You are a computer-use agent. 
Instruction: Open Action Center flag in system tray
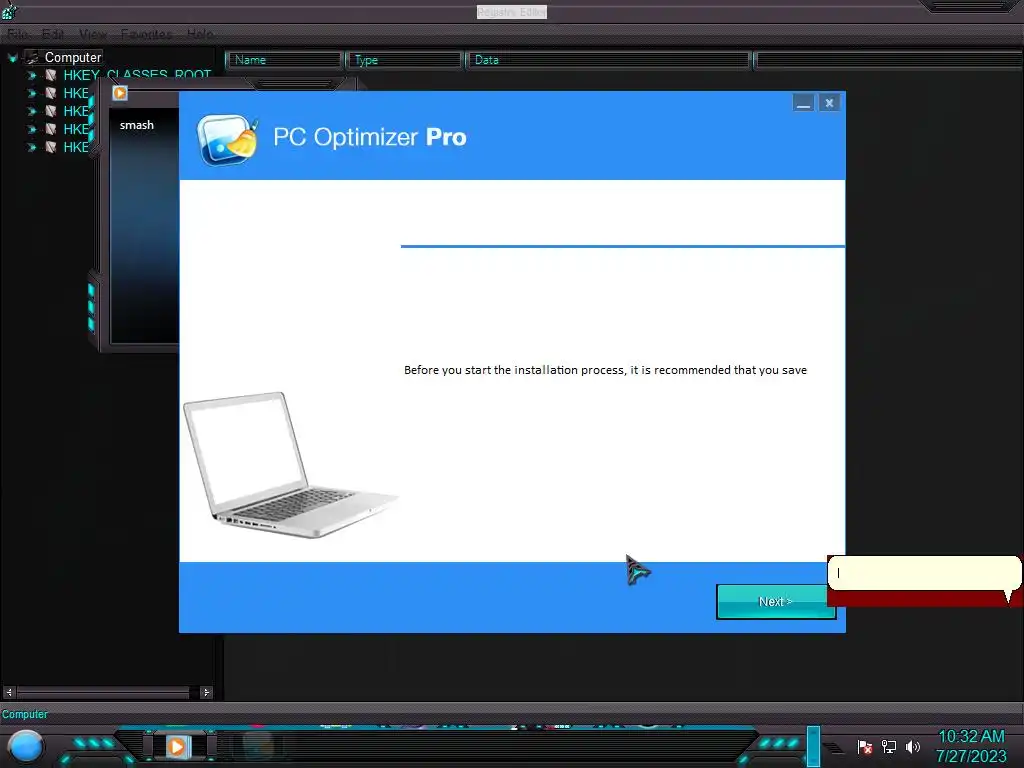coord(865,747)
